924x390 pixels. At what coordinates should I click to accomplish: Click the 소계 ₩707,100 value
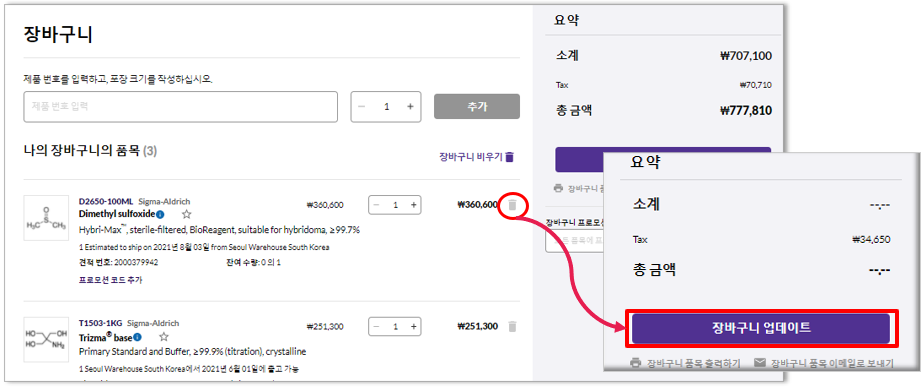click(745, 57)
